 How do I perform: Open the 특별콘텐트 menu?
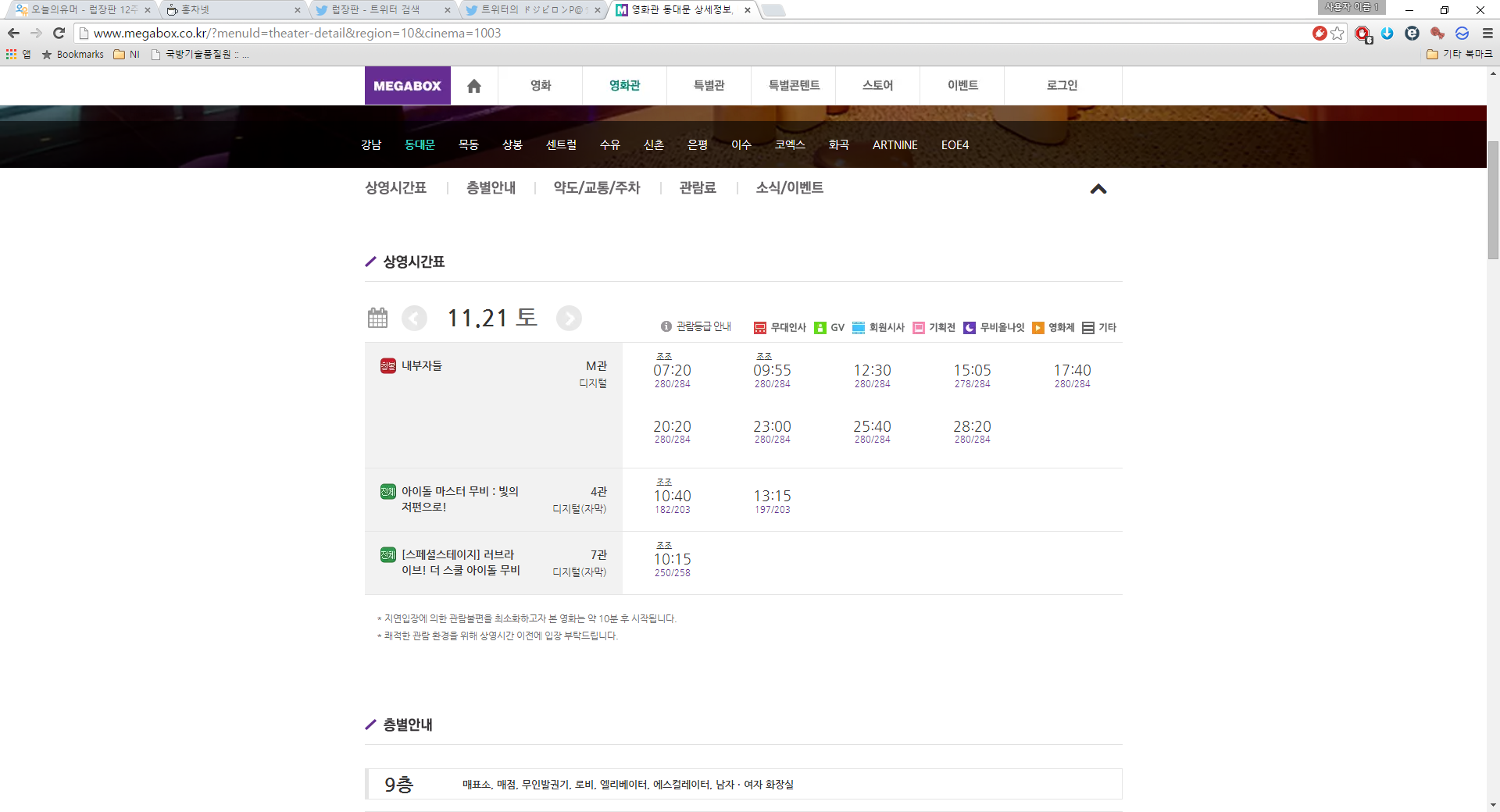click(x=794, y=86)
